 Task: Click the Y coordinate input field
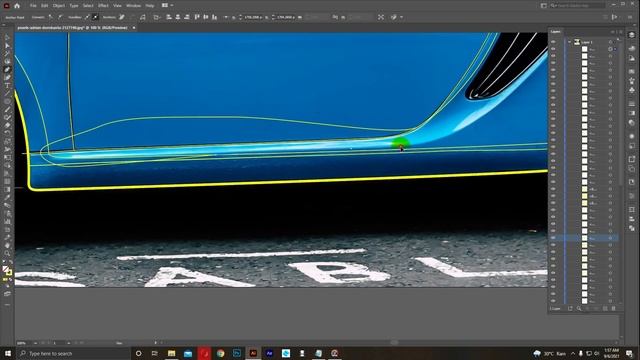point(286,17)
